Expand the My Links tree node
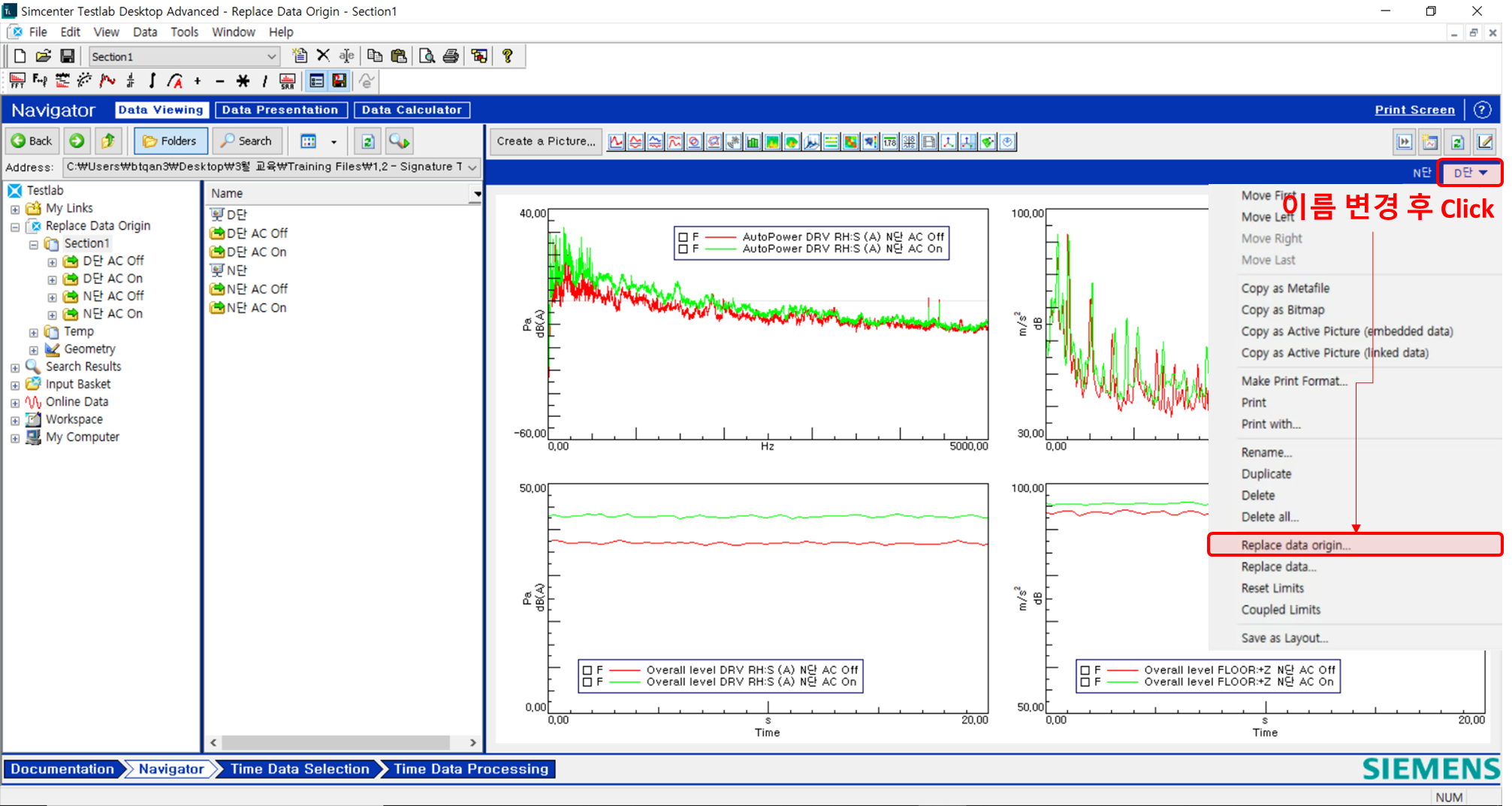Viewport: 1512px width, 806px height. click(x=15, y=209)
